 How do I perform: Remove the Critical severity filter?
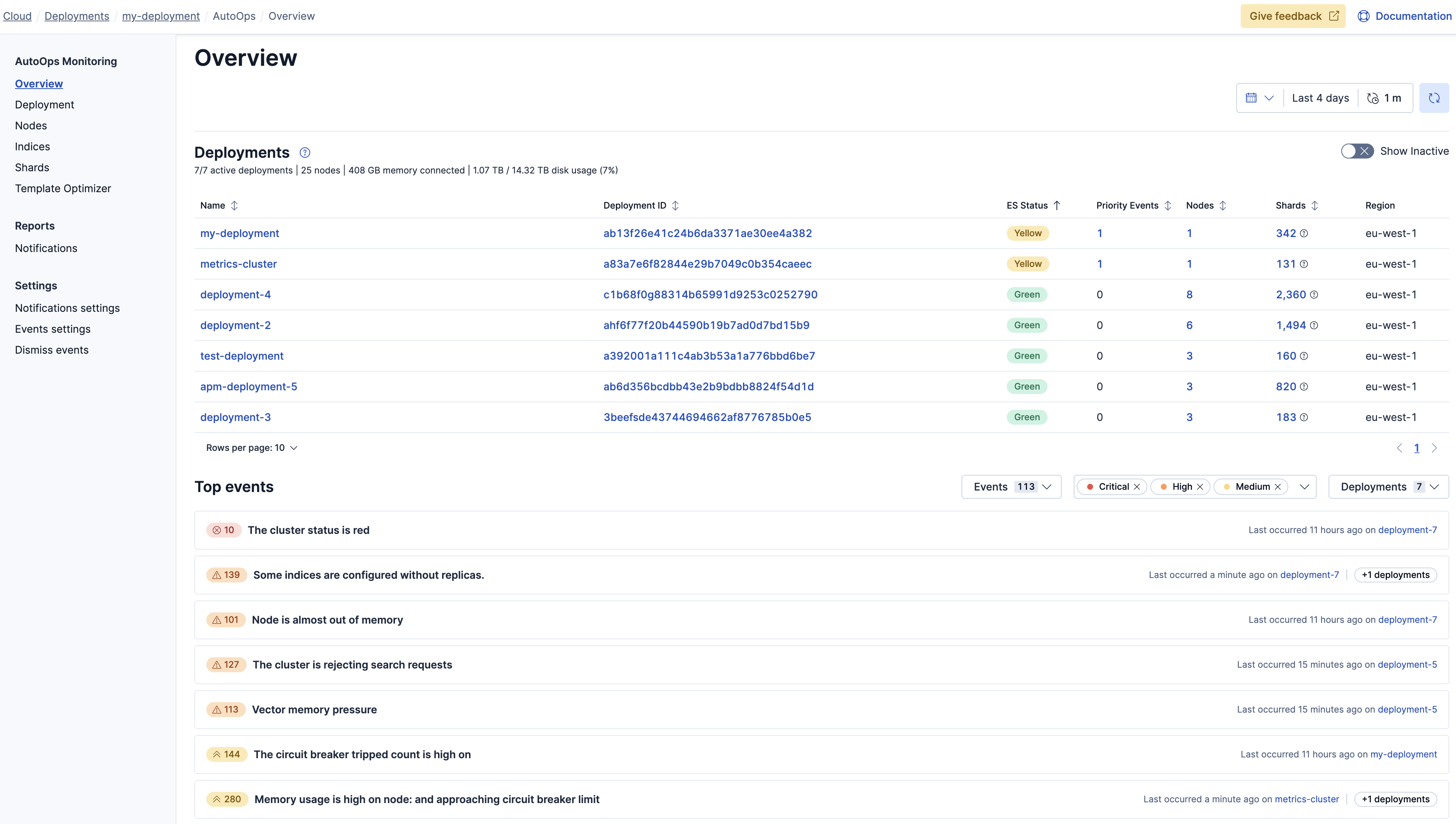1136,487
